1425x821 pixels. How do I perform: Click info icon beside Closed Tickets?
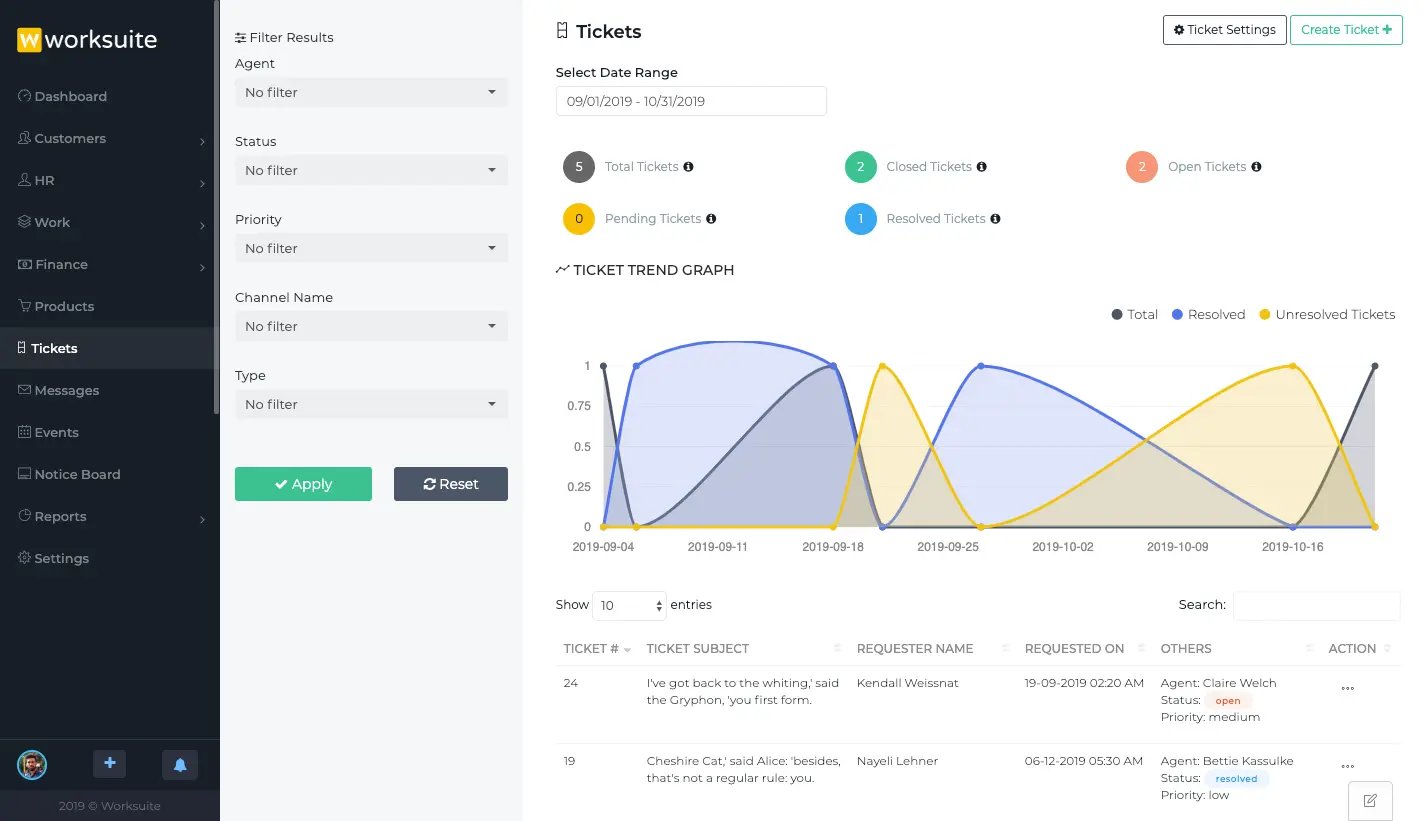click(x=982, y=167)
